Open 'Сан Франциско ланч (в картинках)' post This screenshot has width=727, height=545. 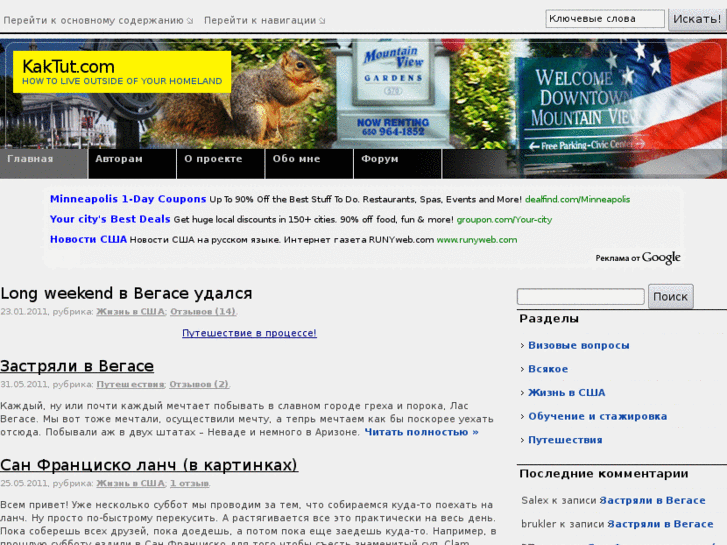click(149, 465)
